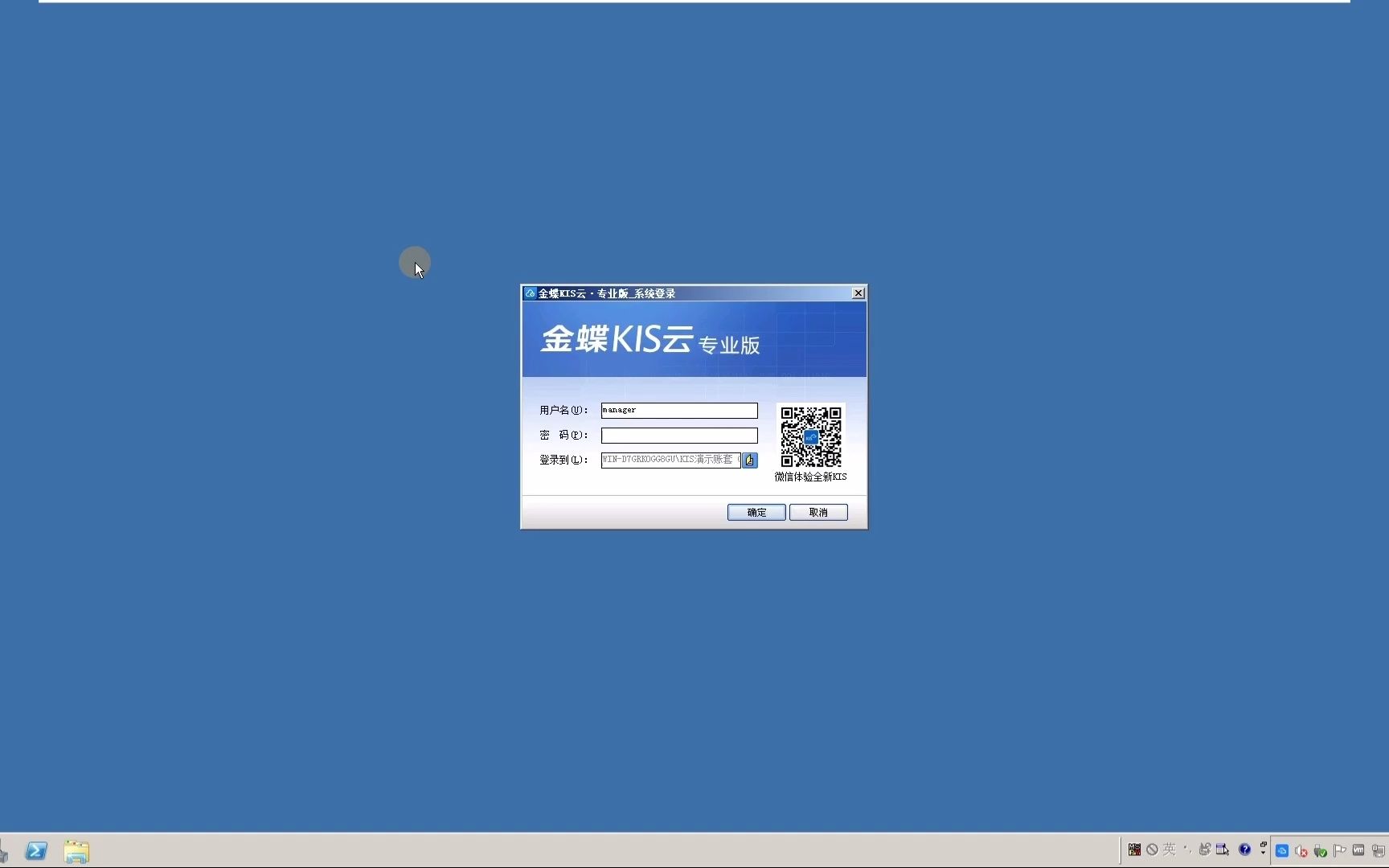Click the safely remove hardware tray icon

tap(1320, 850)
